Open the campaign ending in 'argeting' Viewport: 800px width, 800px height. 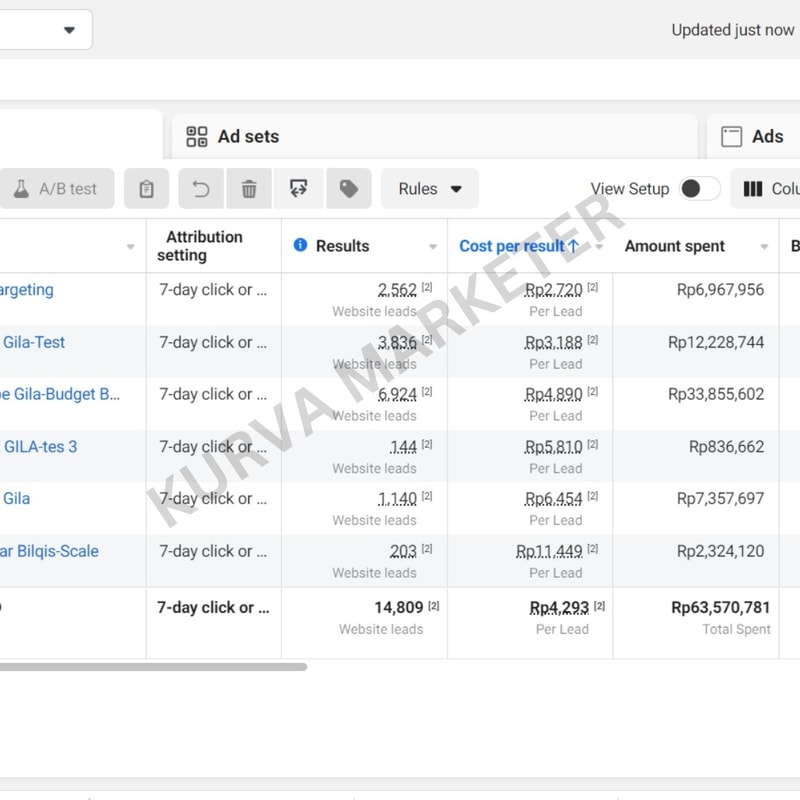click(x=27, y=290)
